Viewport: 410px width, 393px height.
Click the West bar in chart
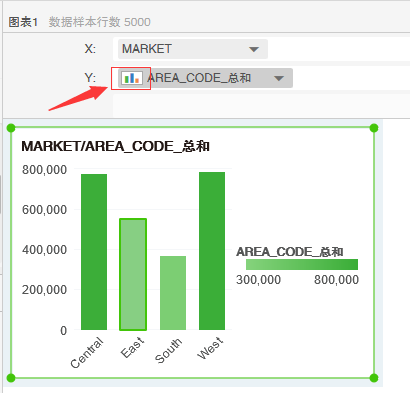[212, 251]
